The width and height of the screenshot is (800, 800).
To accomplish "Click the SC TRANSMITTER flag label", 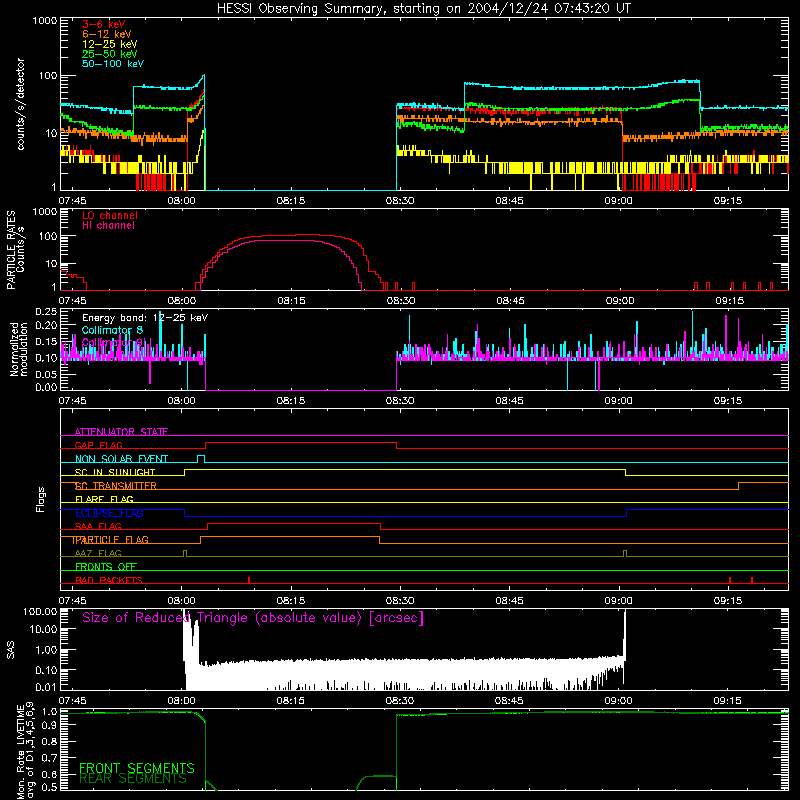I will click(x=115, y=486).
